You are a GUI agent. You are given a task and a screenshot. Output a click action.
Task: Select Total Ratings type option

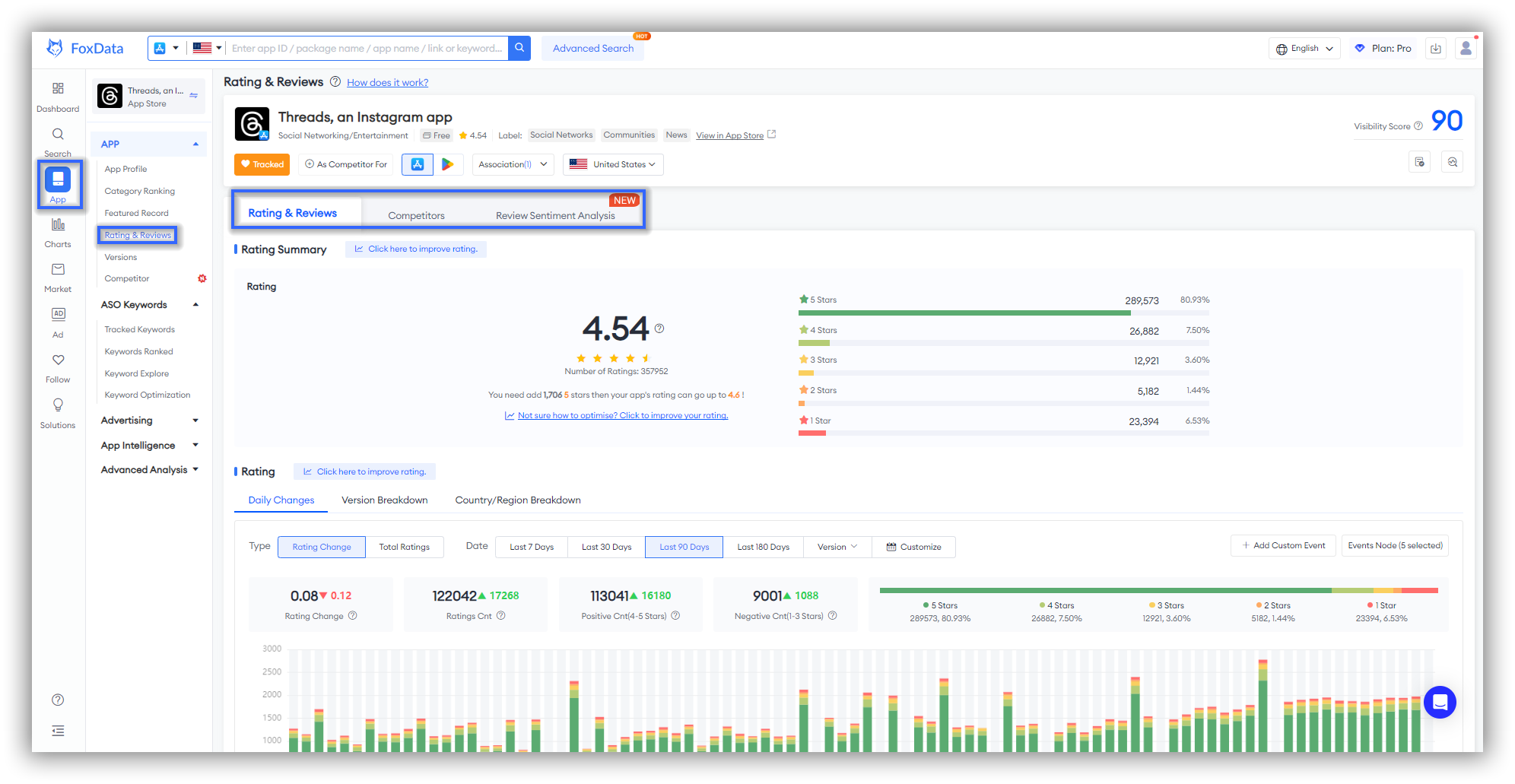[x=405, y=547]
